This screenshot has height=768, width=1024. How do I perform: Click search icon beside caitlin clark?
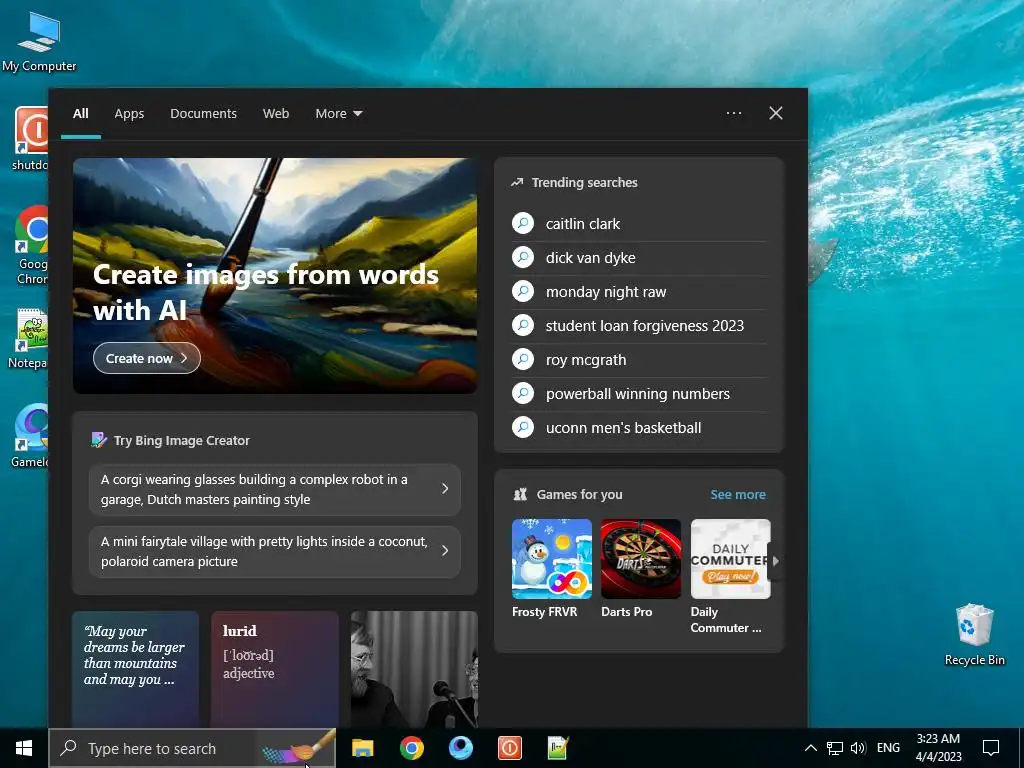(x=523, y=223)
